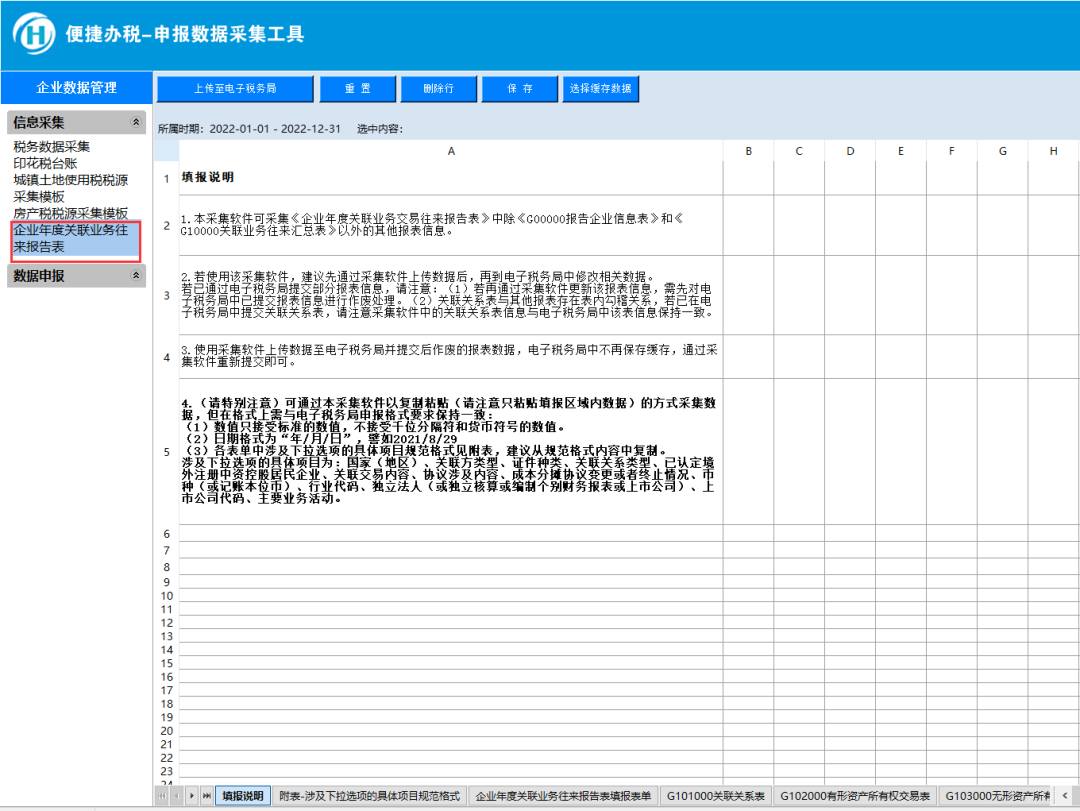Select row 5 header
Viewport: 1080px width, 811px height.
pyautogui.click(x=167, y=452)
